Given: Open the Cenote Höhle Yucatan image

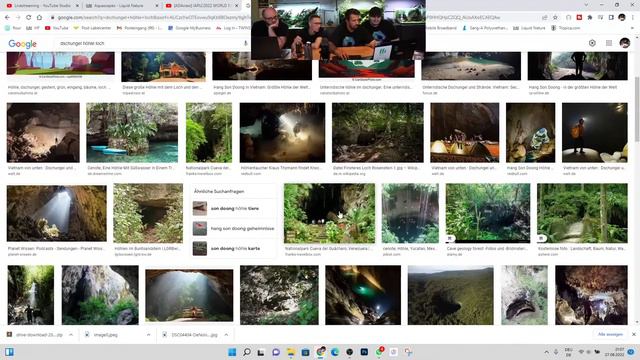Looking at the screenshot, I should click(410, 213).
